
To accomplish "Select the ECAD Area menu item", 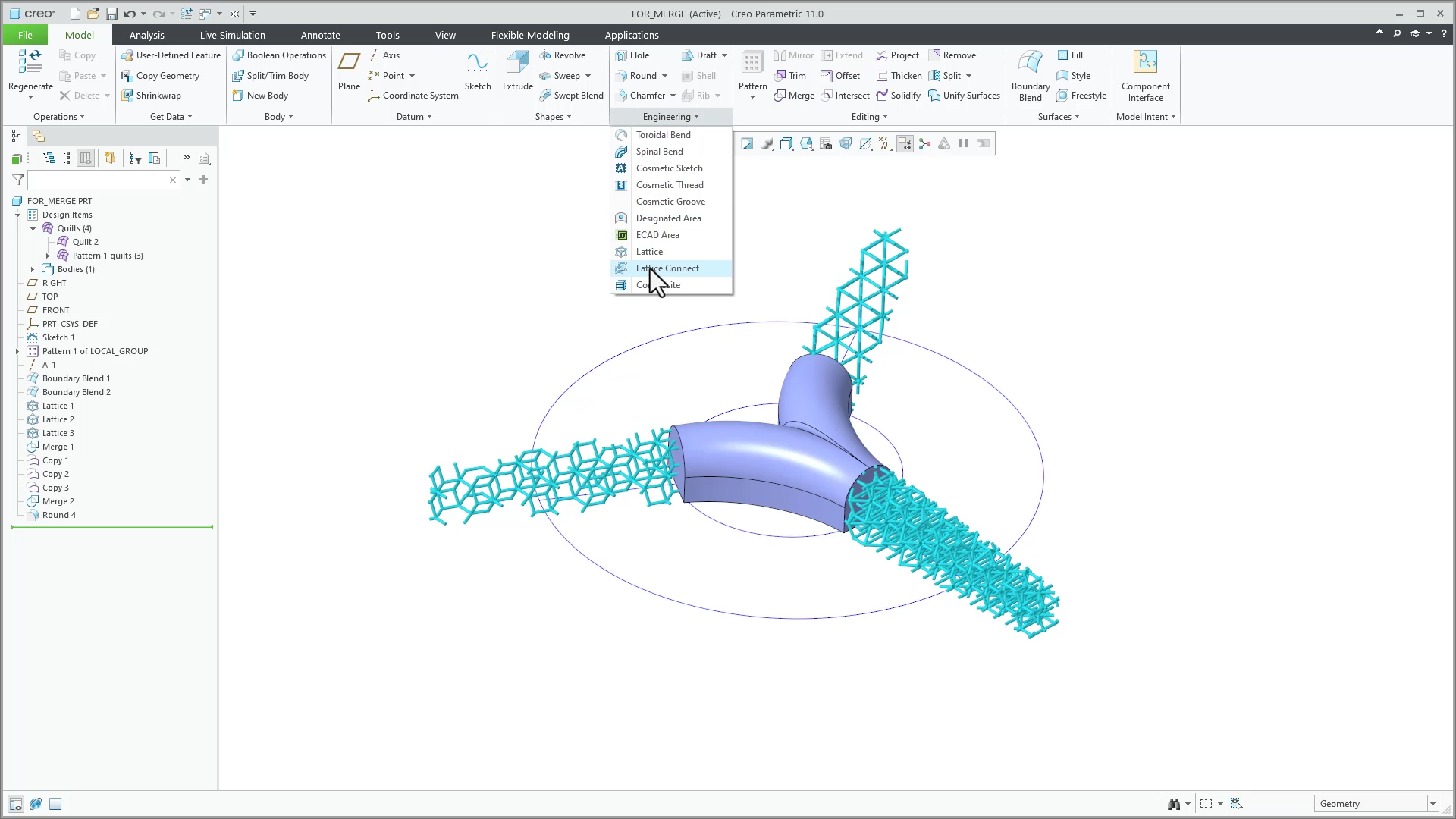I will tap(671, 235).
